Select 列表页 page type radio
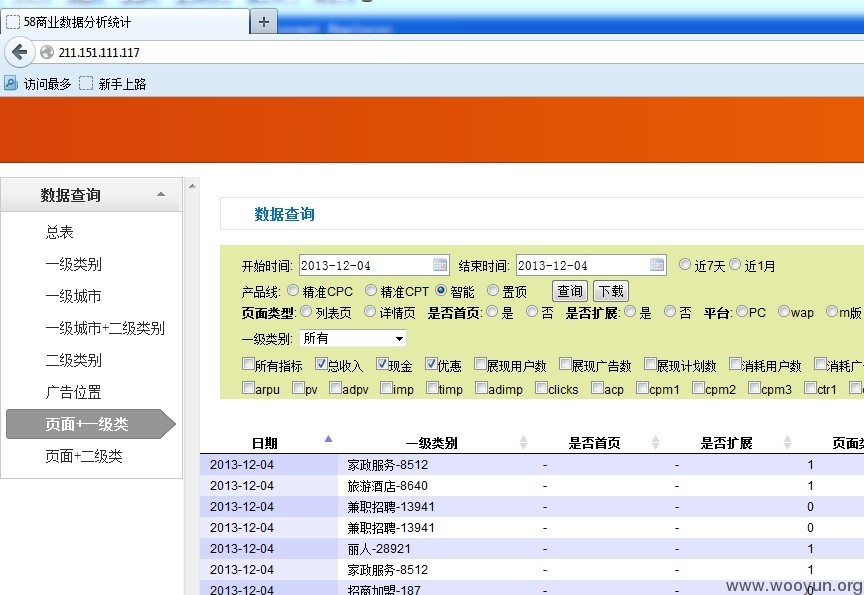 pyautogui.click(x=306, y=311)
